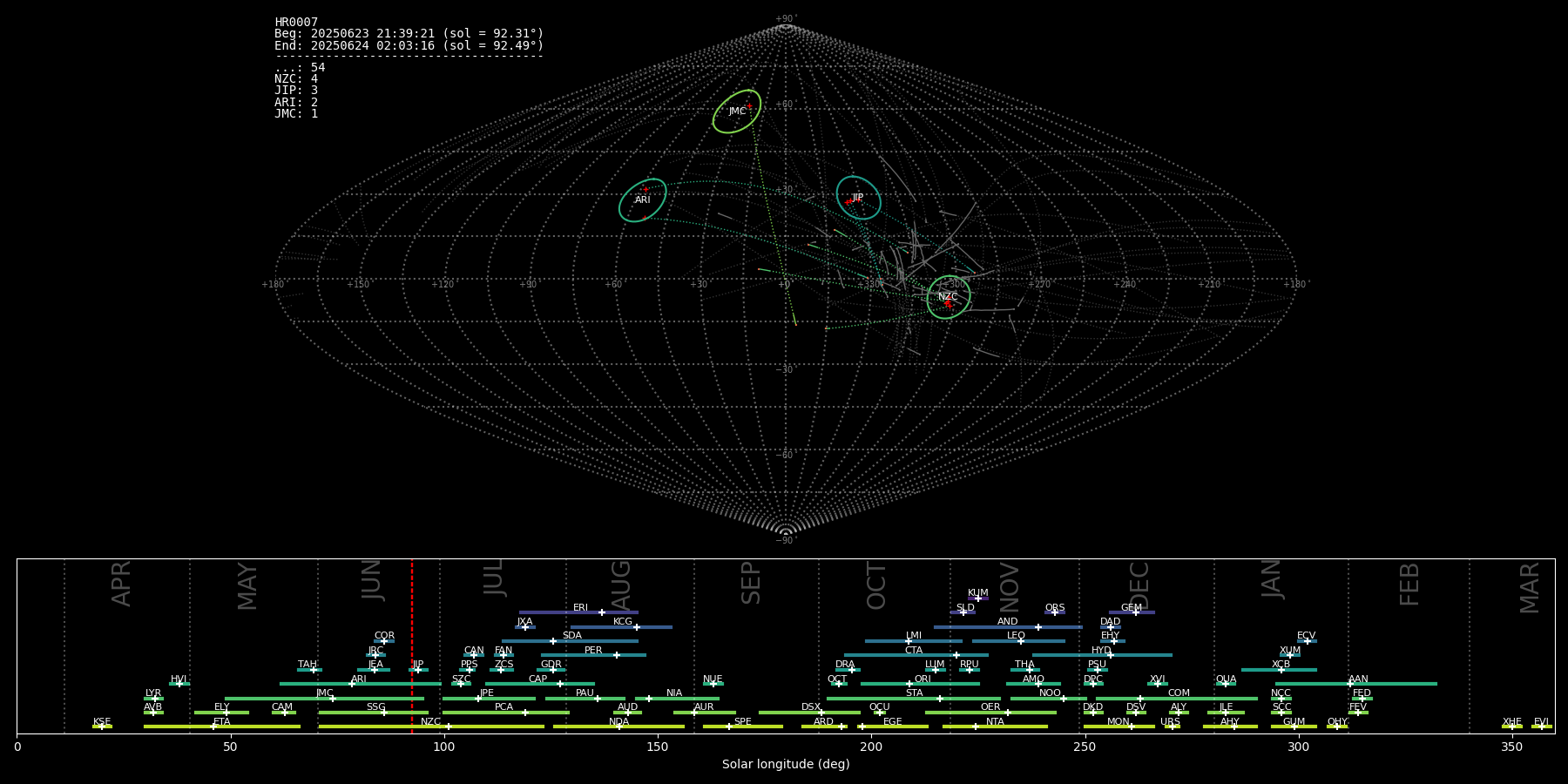The image size is (1568, 784).
Task: Select the LYR shower bar in timeline
Action: pos(153,699)
